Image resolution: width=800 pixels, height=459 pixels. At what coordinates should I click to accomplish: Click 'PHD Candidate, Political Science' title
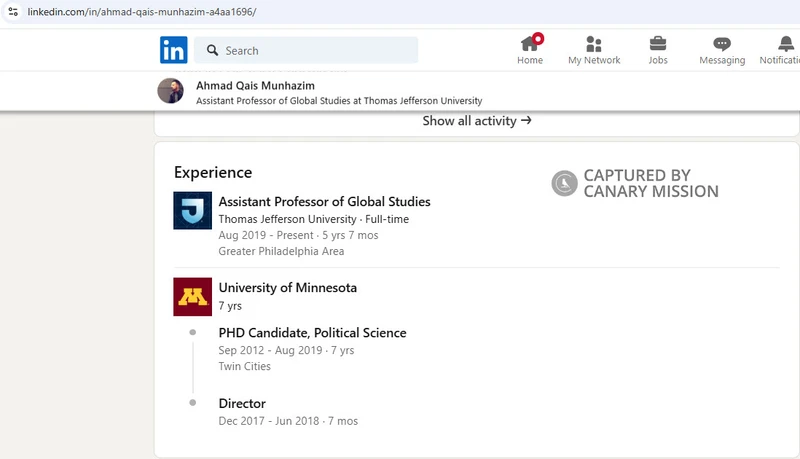coord(312,333)
